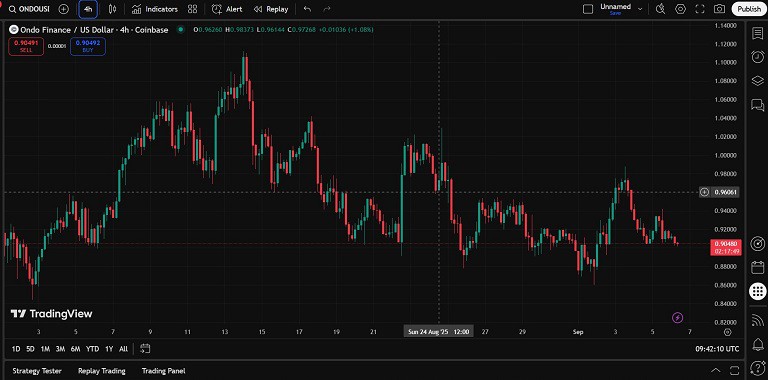The height and width of the screenshot is (380, 768).
Task: Open quick search magnifier icon
Action: click(660, 9)
